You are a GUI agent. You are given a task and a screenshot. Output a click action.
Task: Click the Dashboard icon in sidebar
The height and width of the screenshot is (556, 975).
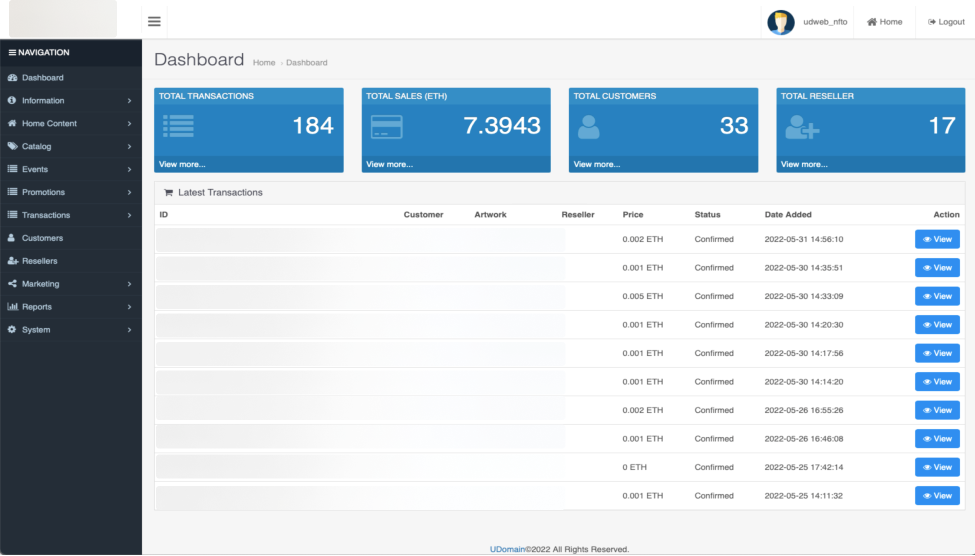pos(12,78)
